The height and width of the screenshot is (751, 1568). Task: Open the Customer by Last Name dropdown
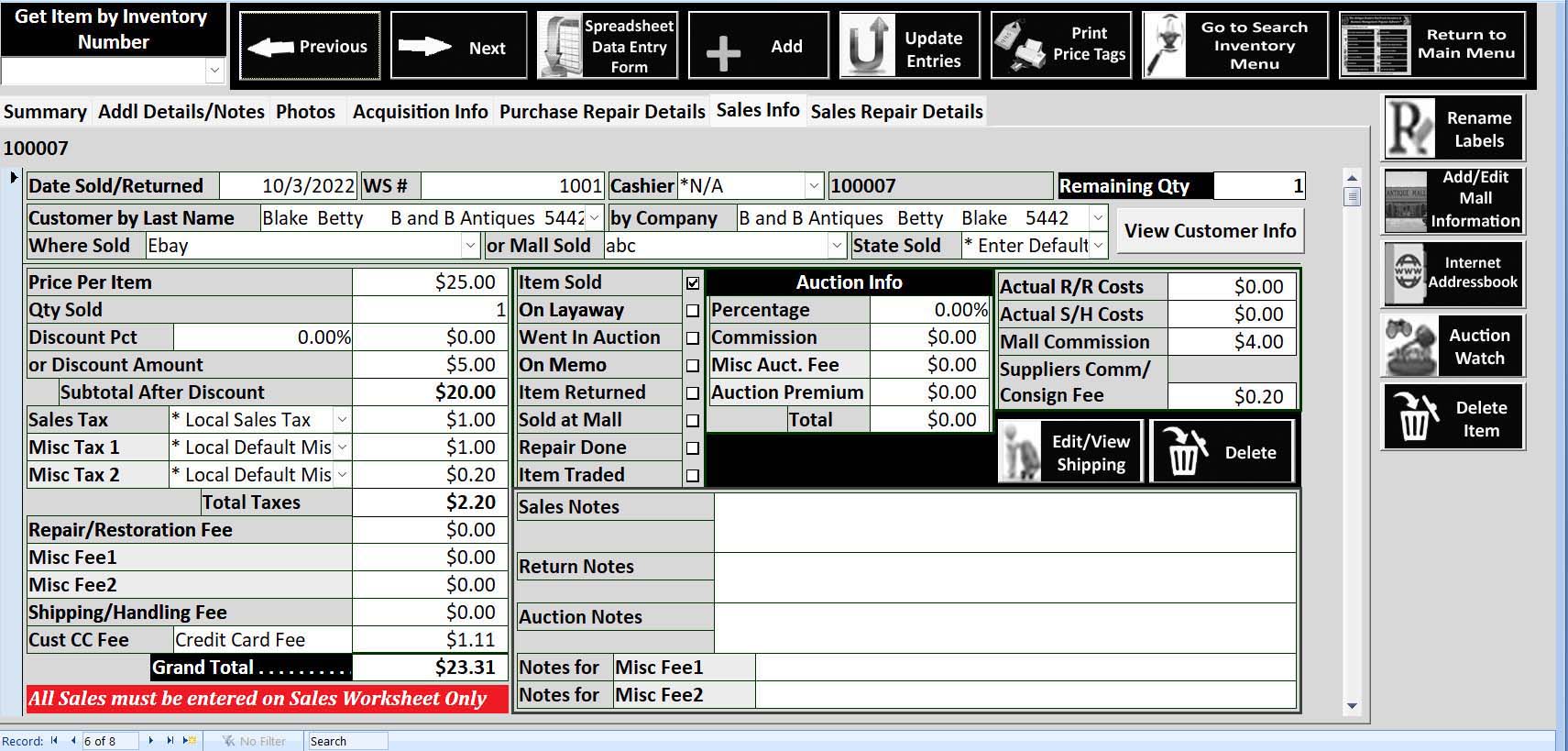coord(594,218)
